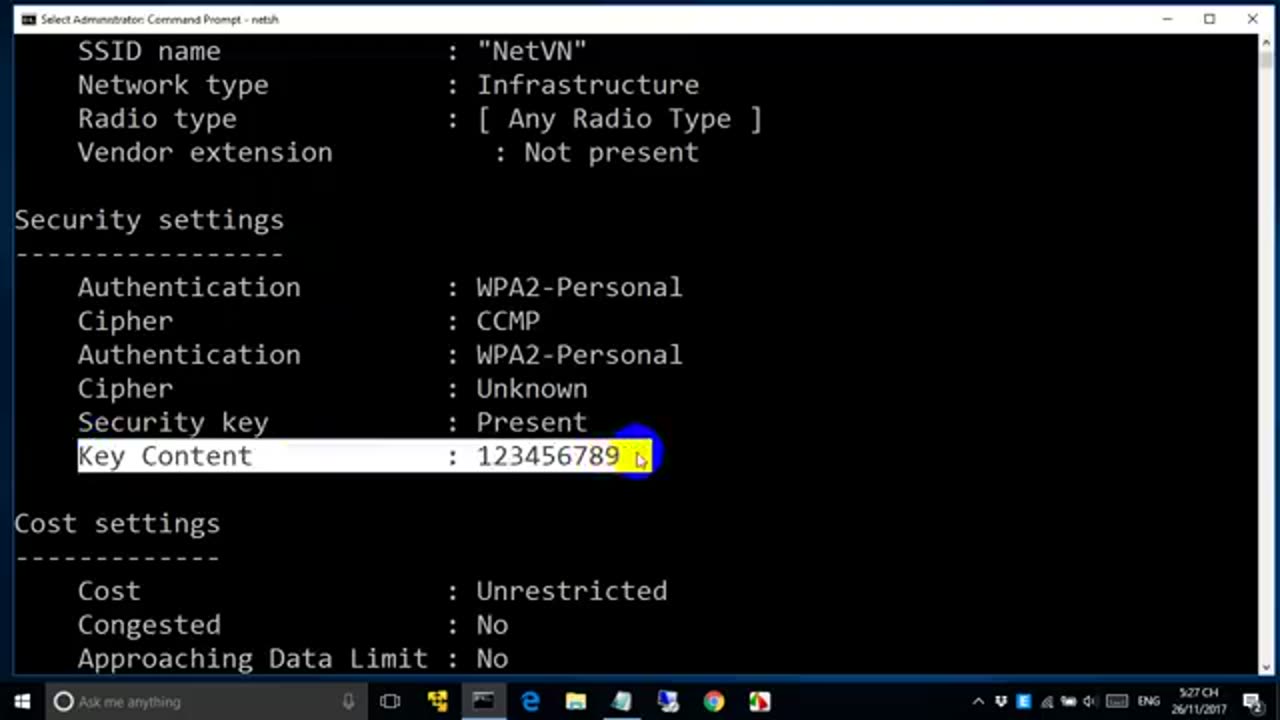Click the CCMP cipher value

508,322
